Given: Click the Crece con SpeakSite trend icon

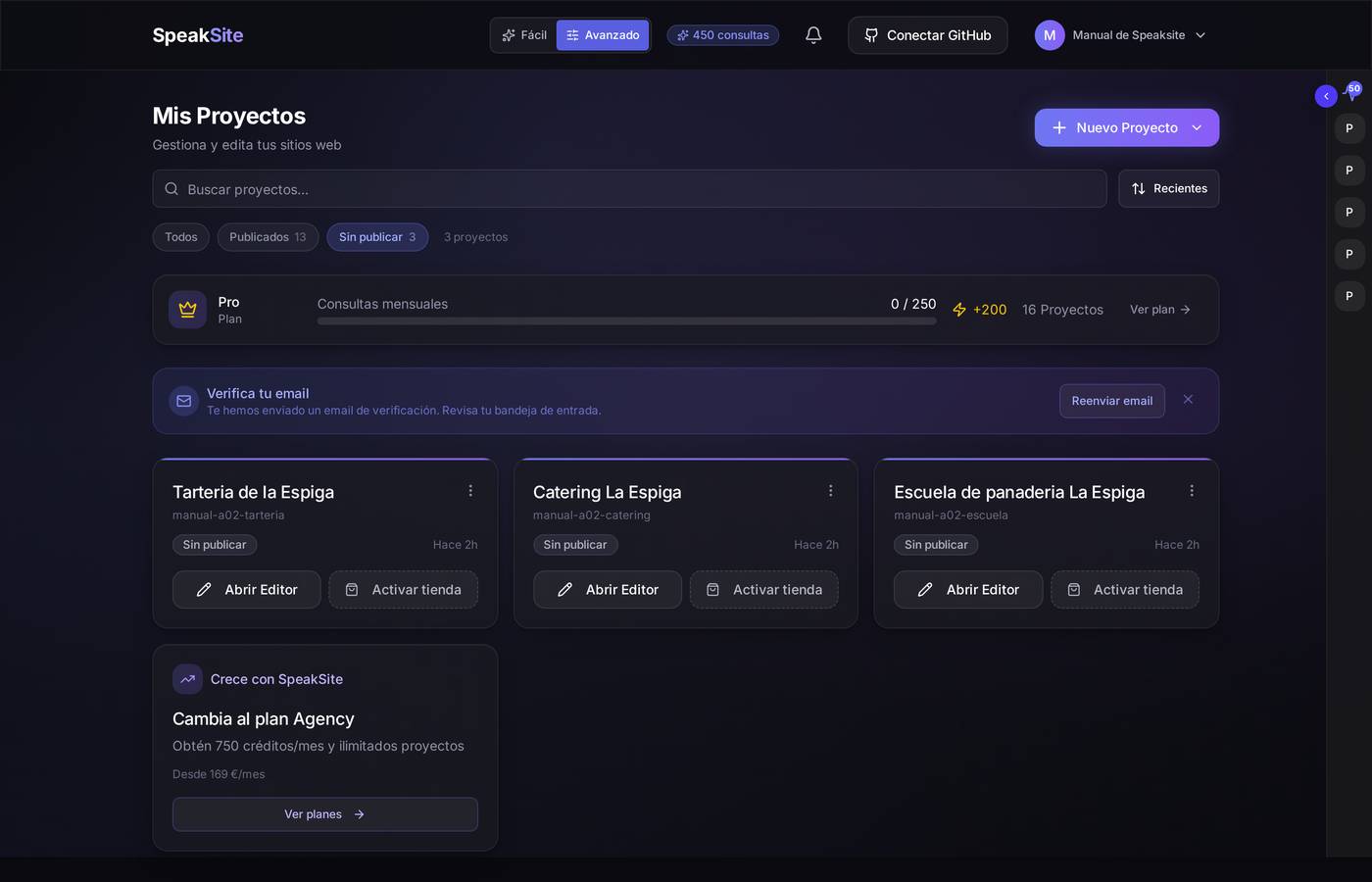Looking at the screenshot, I should [187, 679].
